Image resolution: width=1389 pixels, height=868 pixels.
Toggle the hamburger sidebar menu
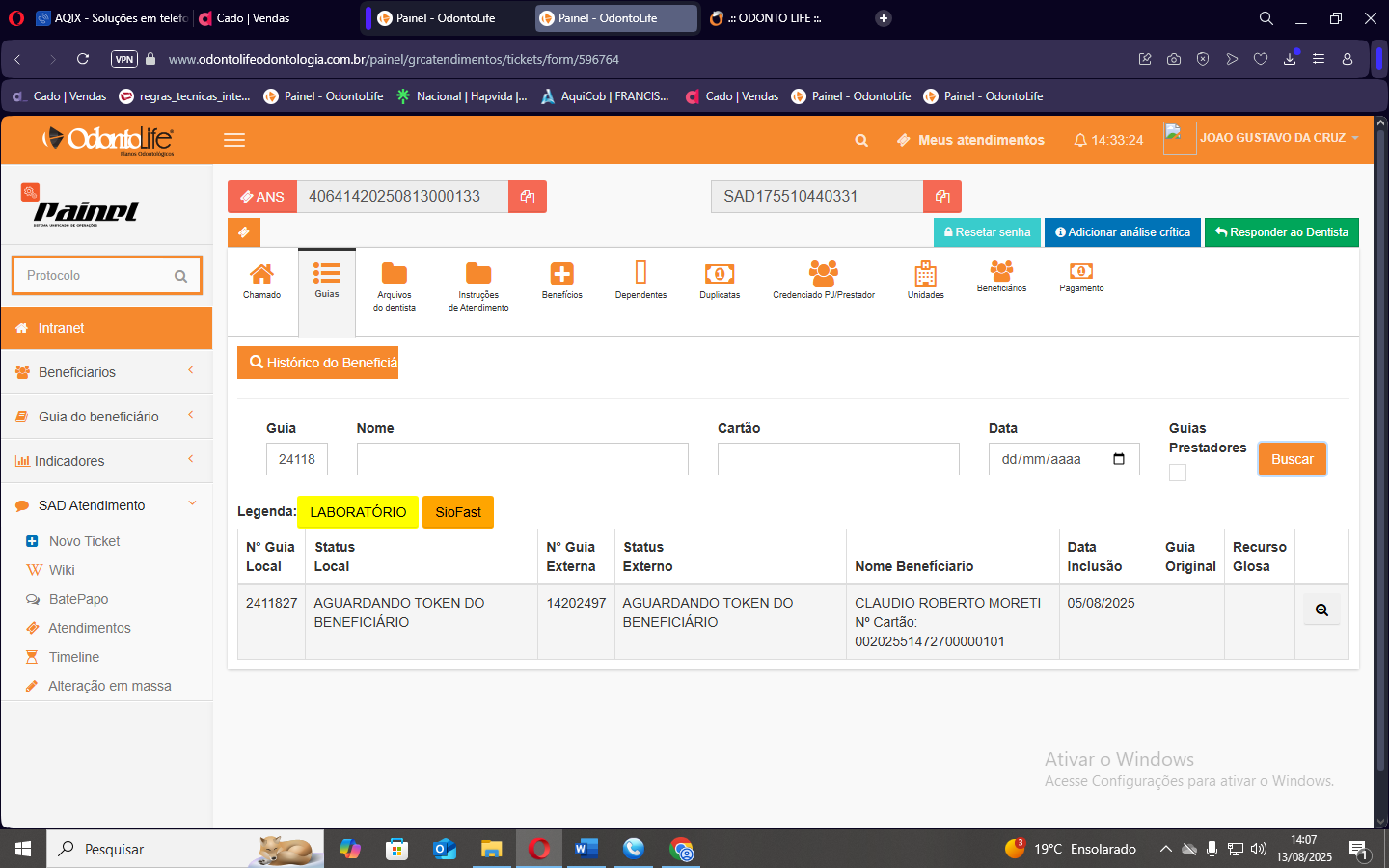click(x=234, y=140)
